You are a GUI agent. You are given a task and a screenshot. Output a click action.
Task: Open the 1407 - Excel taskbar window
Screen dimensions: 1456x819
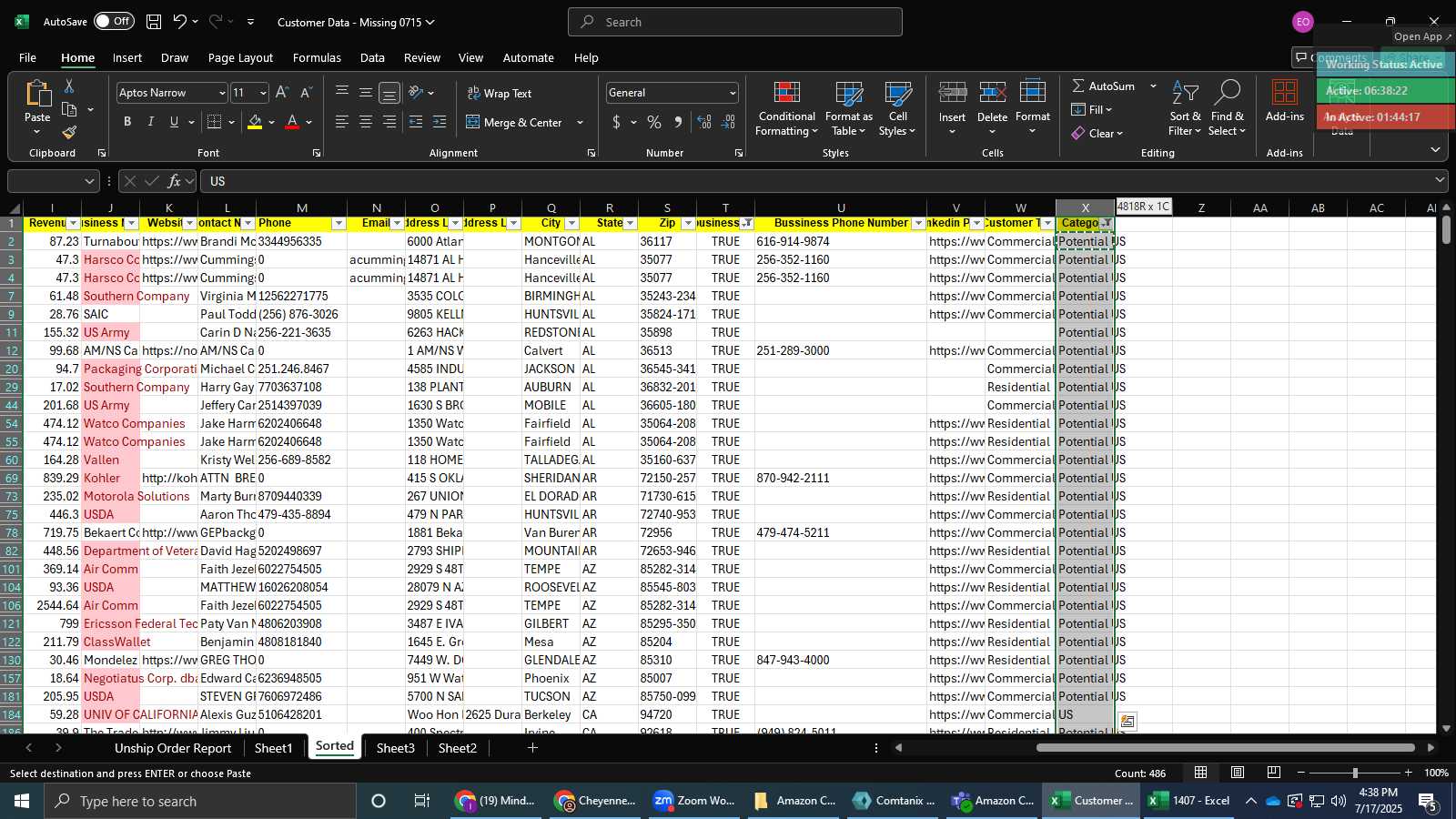point(1191,801)
